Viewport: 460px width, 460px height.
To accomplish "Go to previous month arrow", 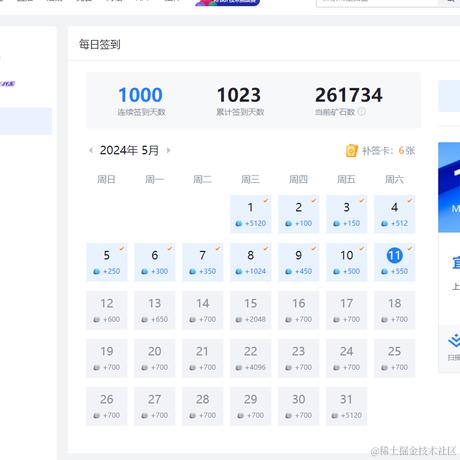I will [91, 150].
